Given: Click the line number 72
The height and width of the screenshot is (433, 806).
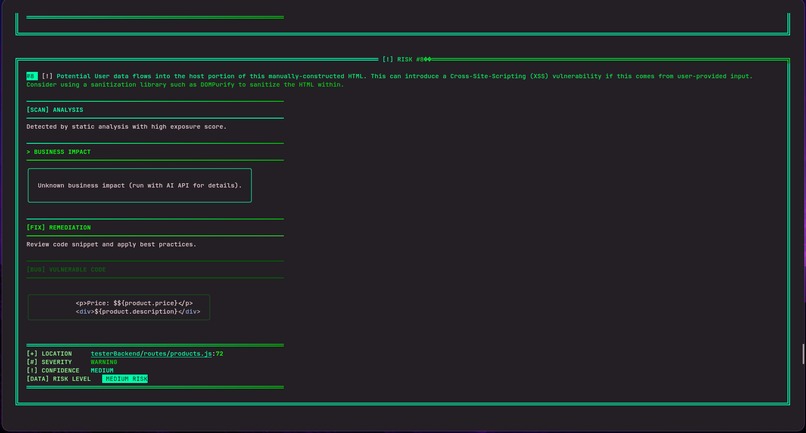Looking at the screenshot, I should [219, 354].
